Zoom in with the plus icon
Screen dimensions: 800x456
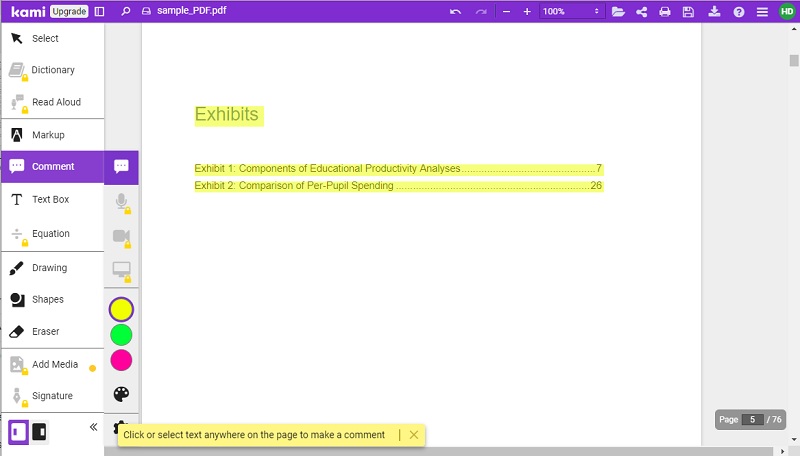coord(527,11)
